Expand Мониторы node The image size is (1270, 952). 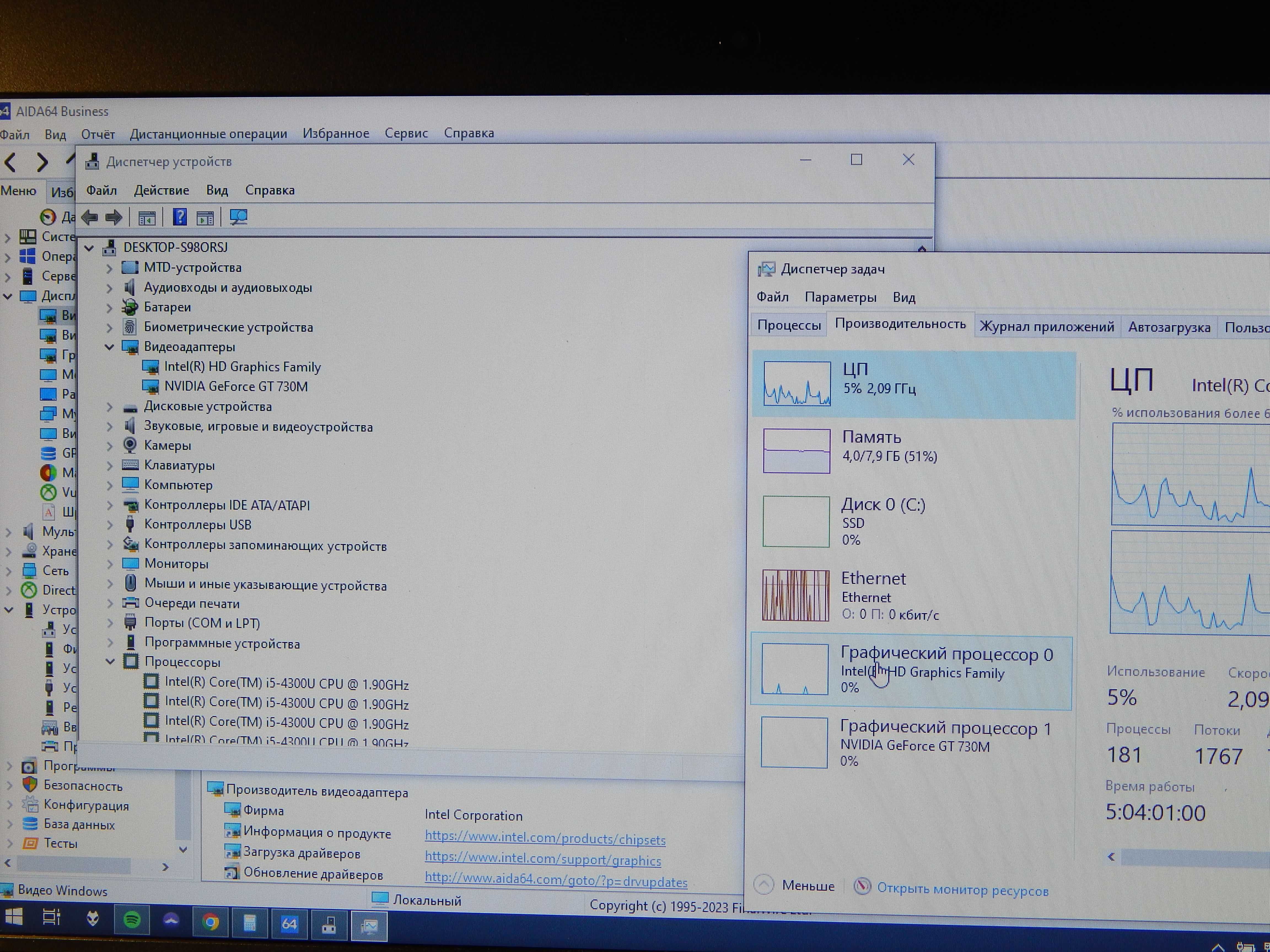(110, 564)
